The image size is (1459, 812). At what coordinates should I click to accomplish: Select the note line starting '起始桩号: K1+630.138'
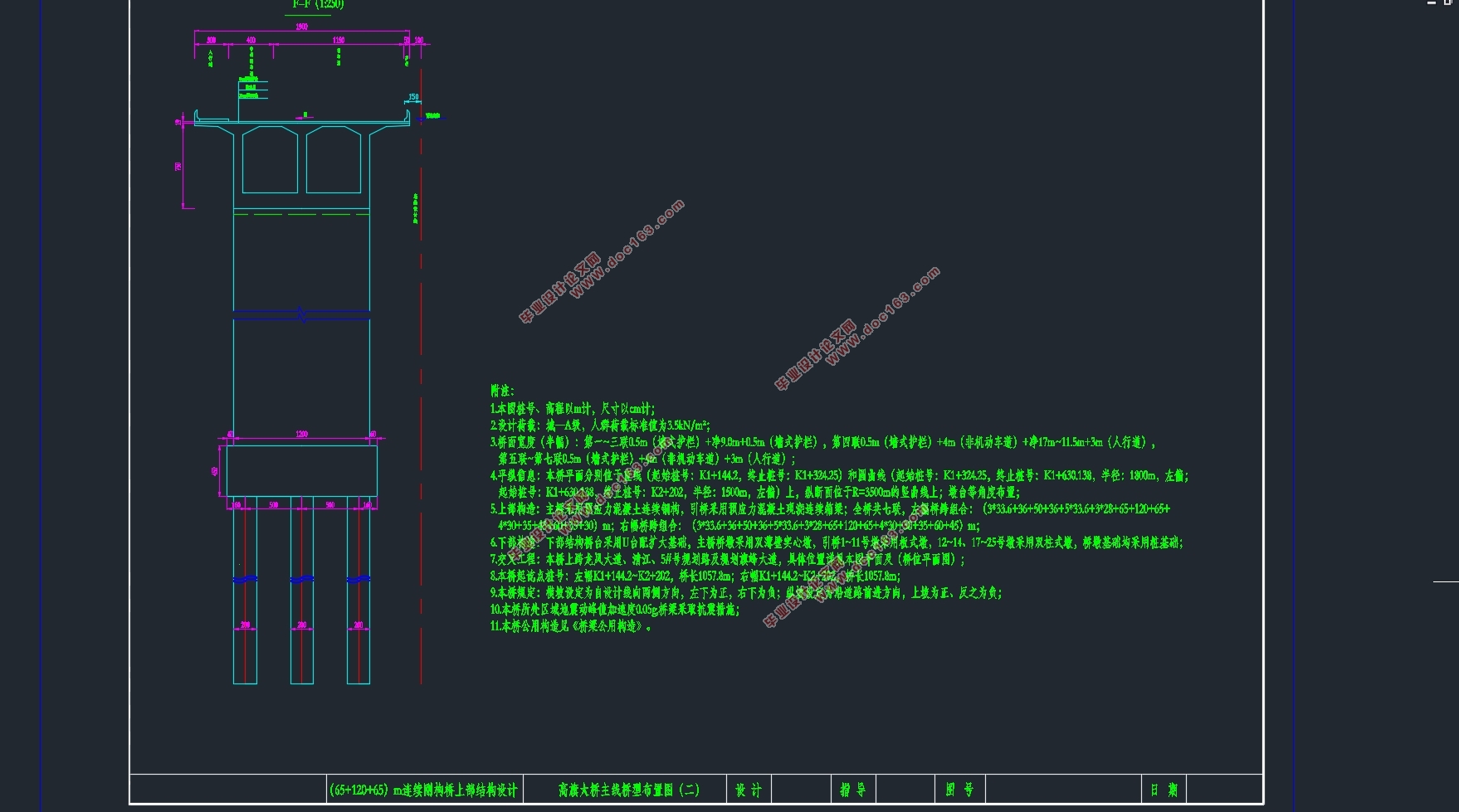(x=759, y=493)
